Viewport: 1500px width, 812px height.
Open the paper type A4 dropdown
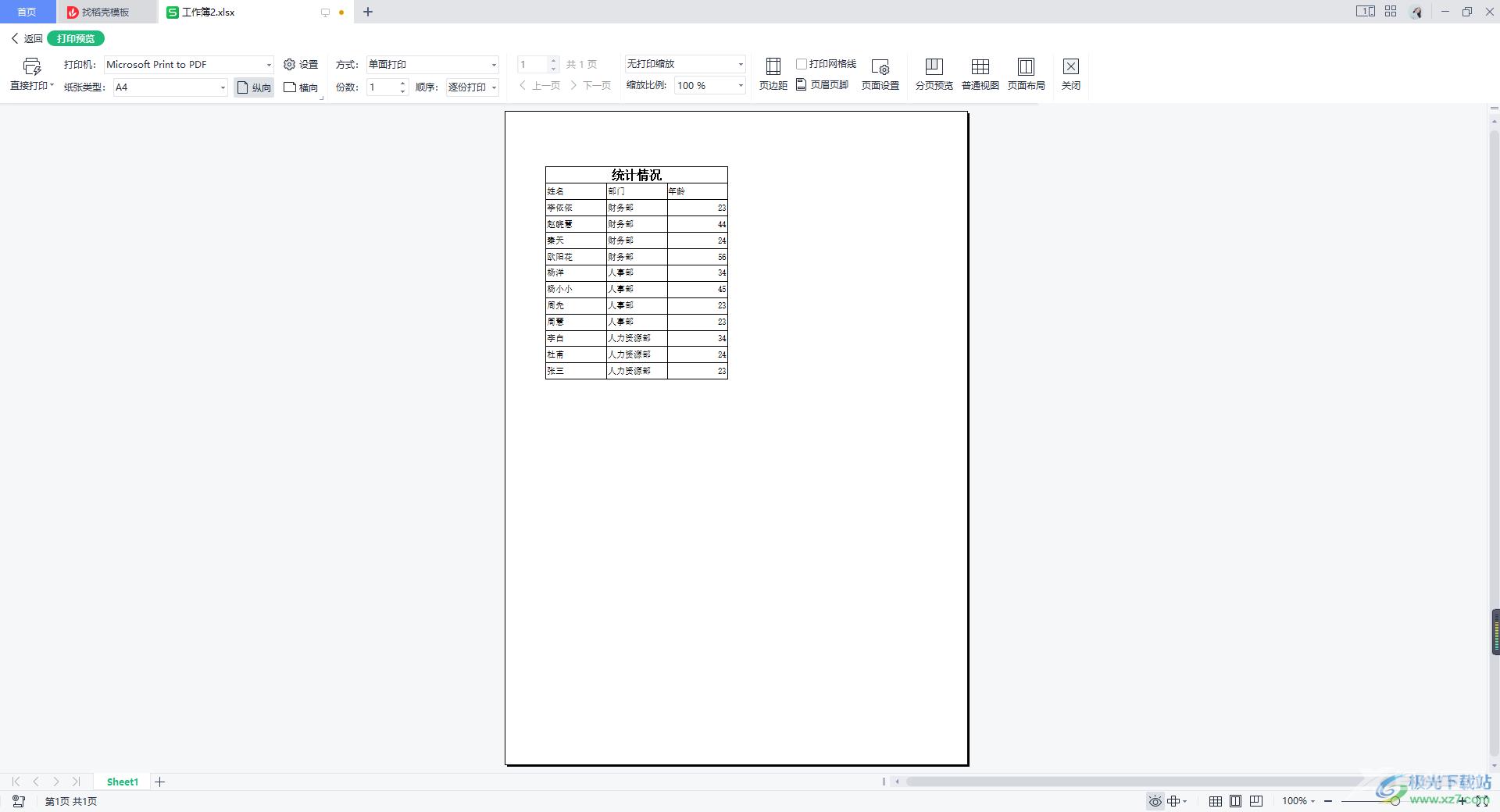tap(170, 87)
